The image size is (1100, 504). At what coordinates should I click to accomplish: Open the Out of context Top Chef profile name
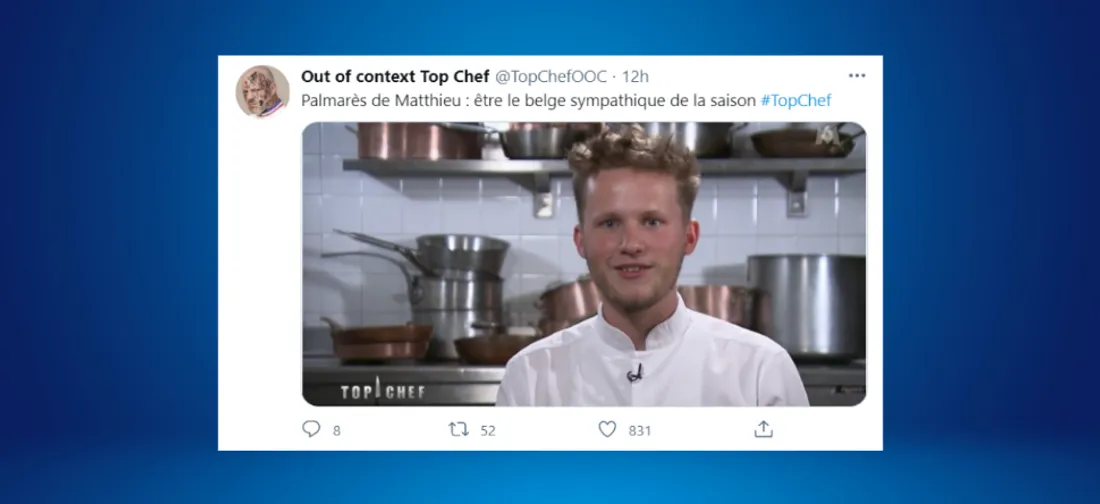395,77
